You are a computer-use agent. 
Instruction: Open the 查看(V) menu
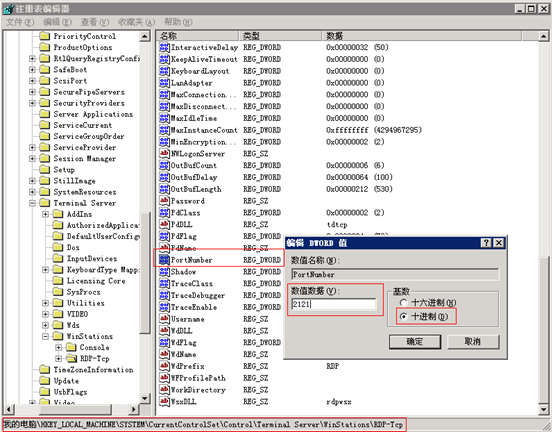tap(95, 22)
